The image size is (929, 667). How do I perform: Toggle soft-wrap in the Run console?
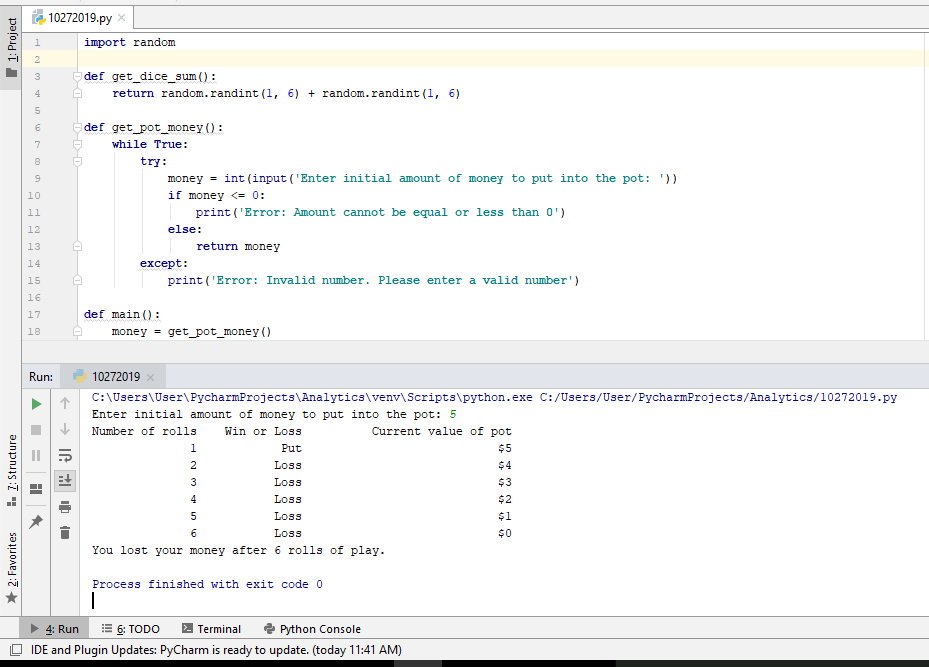pyautogui.click(x=65, y=455)
